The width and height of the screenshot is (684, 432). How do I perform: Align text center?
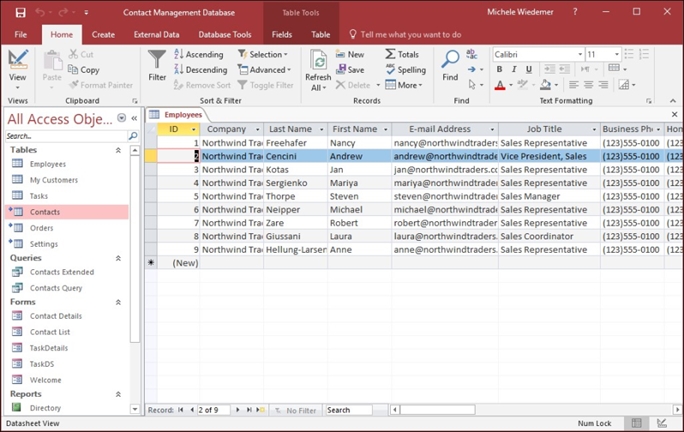pyautogui.click(x=588, y=85)
